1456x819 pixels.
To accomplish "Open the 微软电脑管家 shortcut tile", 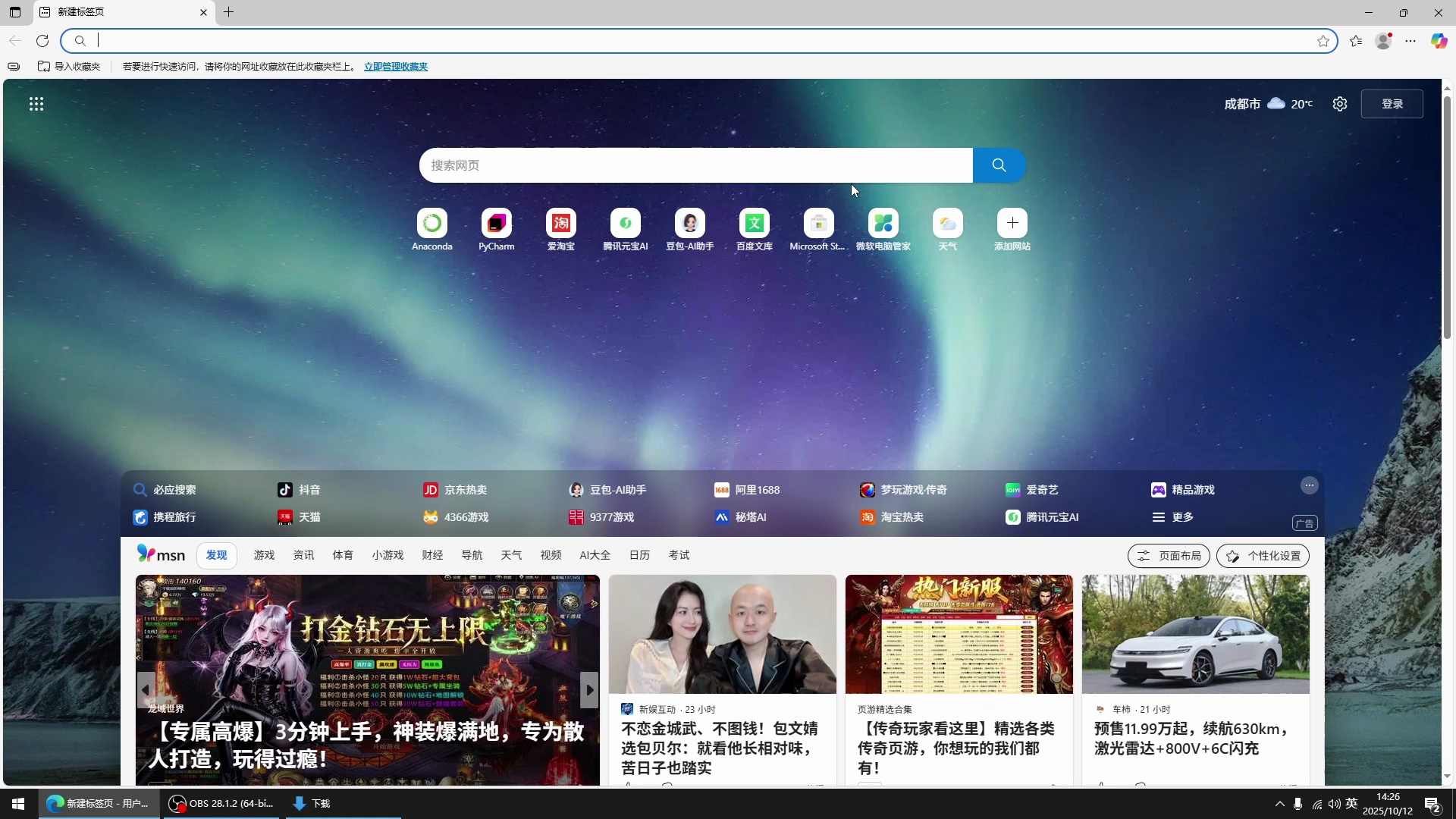I will 883,229.
